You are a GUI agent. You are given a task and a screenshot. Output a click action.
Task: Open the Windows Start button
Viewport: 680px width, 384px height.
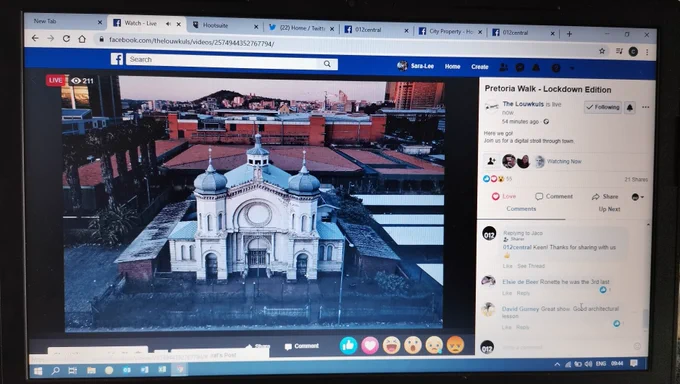coord(38,371)
